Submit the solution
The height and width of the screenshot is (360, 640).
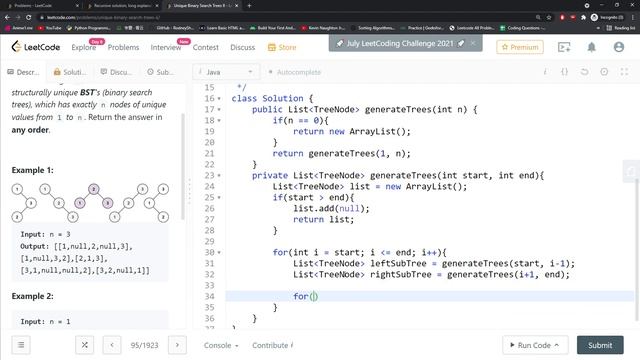600,345
